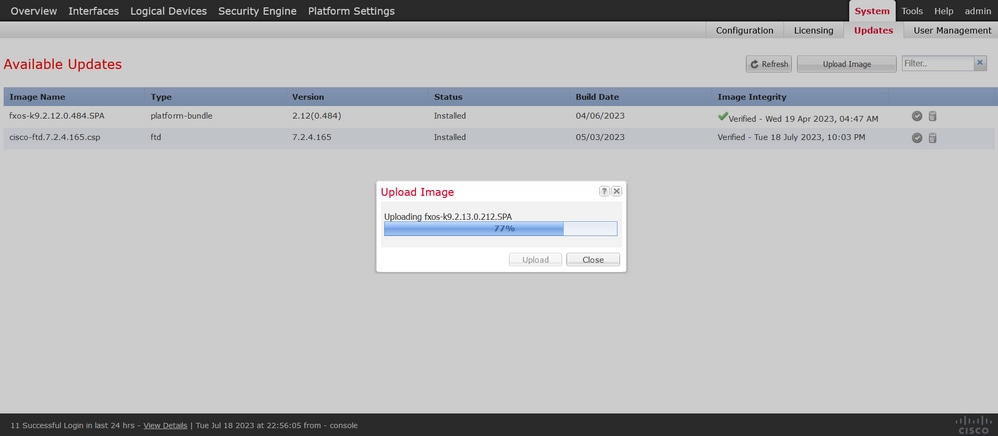998x436 pixels.
Task: Open the Tools menu
Action: pos(912,11)
